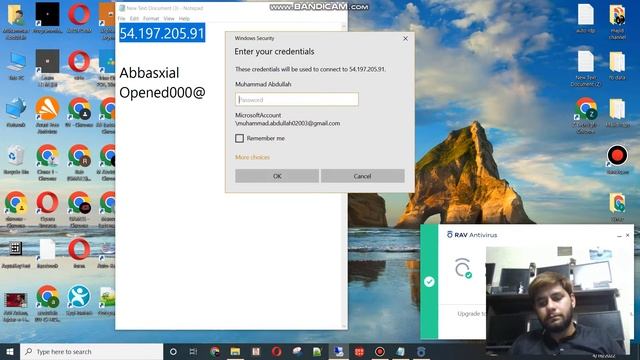
Task: Open RAV Antivirus icon on the taskbar
Action: click(x=421, y=351)
